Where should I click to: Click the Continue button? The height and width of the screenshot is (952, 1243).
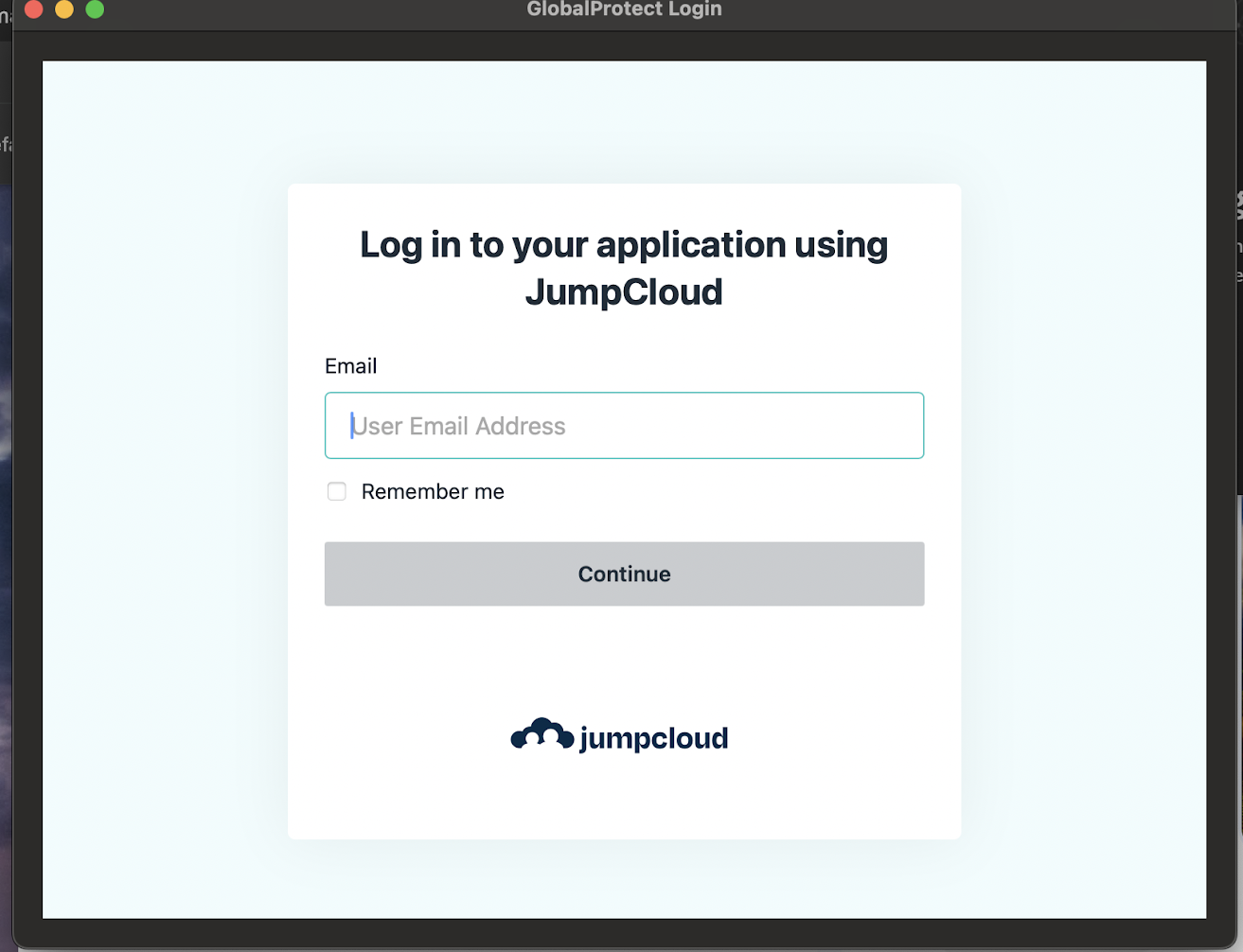(624, 573)
